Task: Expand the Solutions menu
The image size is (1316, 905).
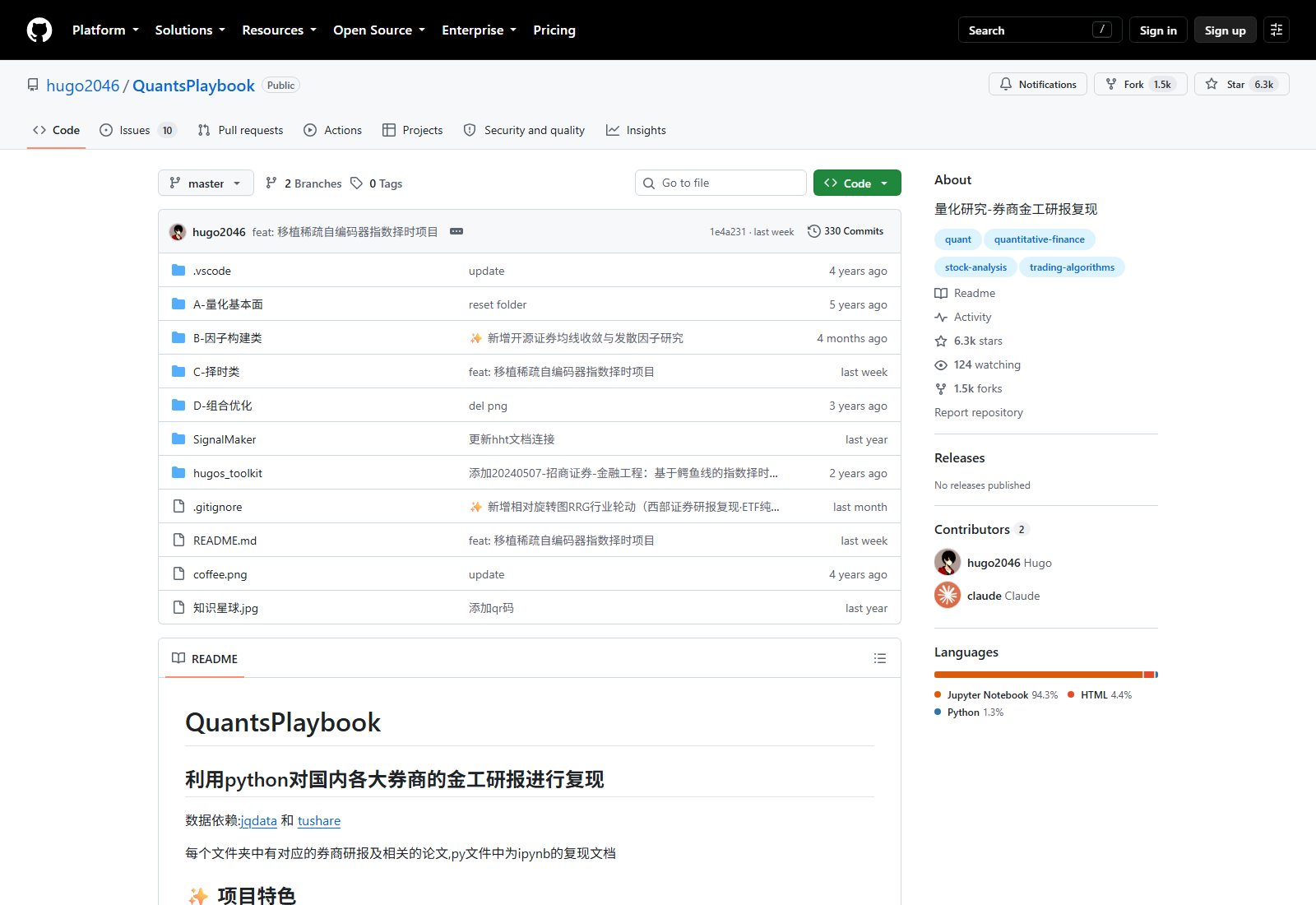Action: click(190, 30)
